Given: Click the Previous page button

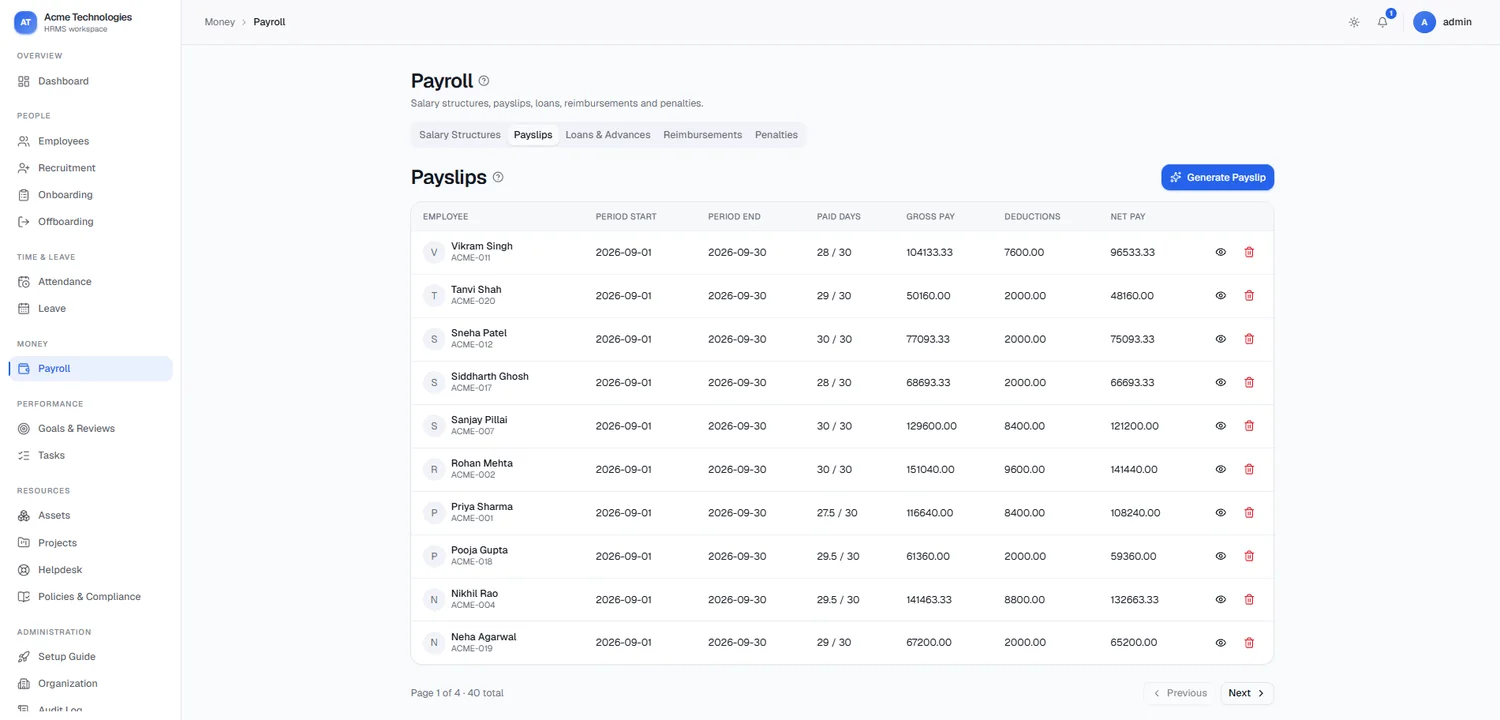Looking at the screenshot, I should [1180, 693].
